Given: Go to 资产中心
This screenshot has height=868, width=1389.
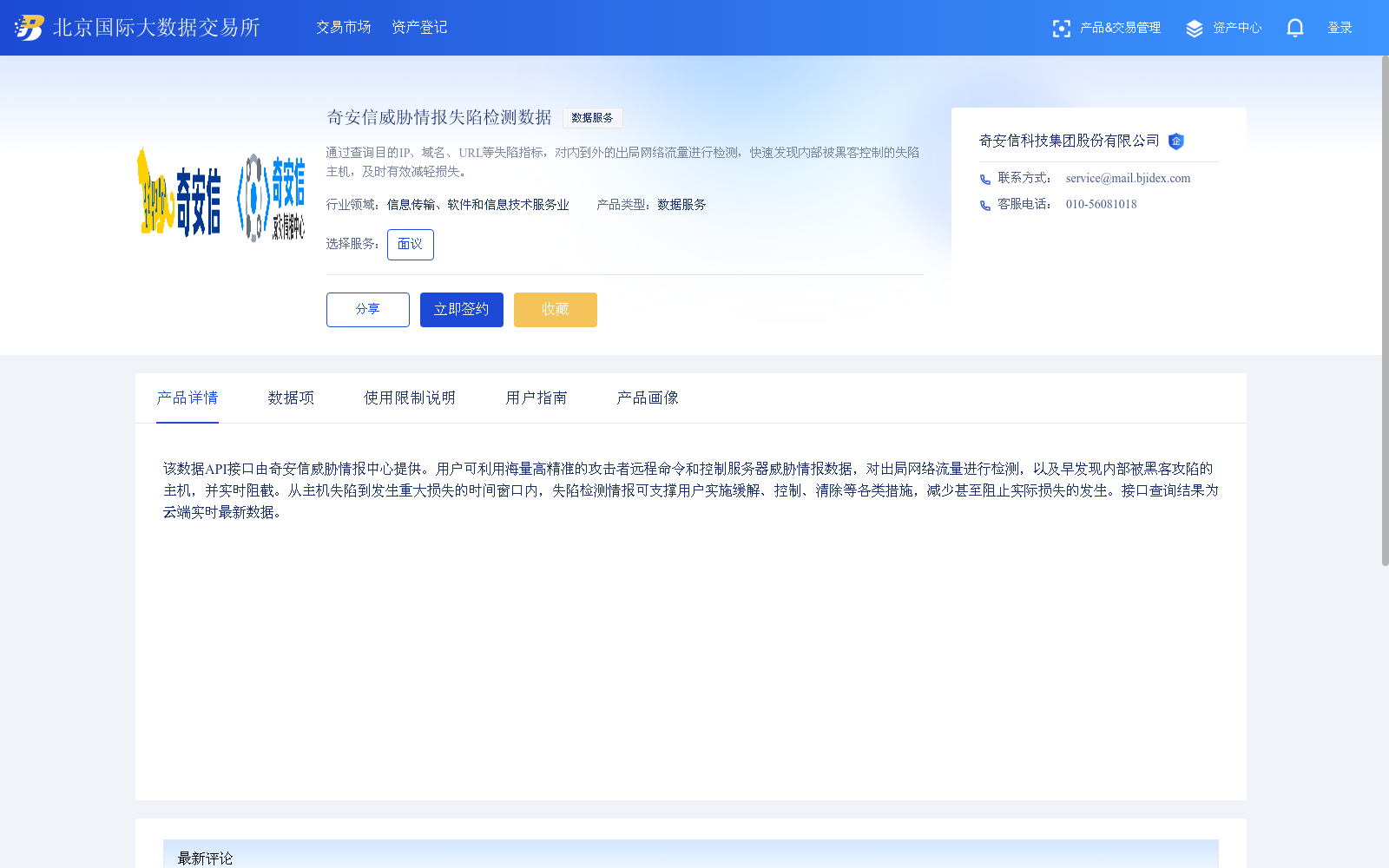Looking at the screenshot, I should click(x=1237, y=28).
